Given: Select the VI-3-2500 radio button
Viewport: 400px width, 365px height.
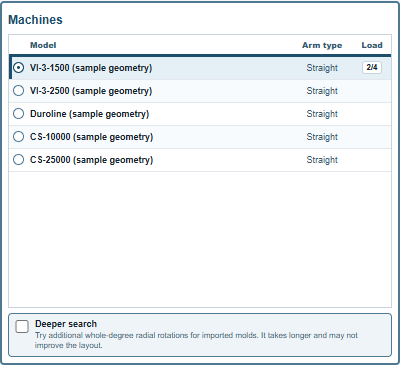Looking at the screenshot, I should (x=18, y=91).
